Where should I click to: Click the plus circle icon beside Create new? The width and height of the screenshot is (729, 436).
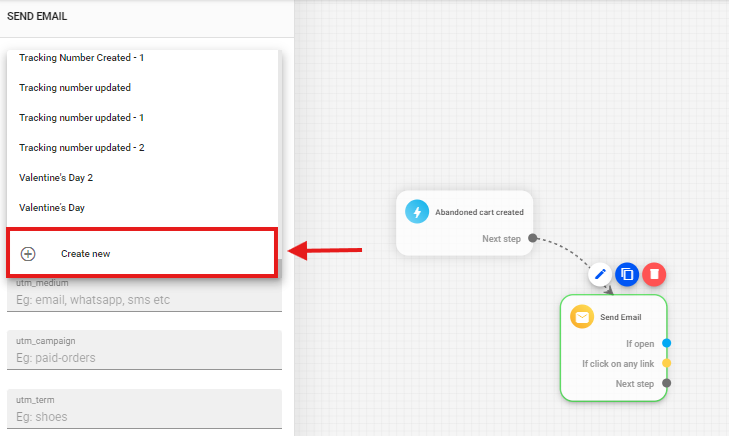point(28,254)
